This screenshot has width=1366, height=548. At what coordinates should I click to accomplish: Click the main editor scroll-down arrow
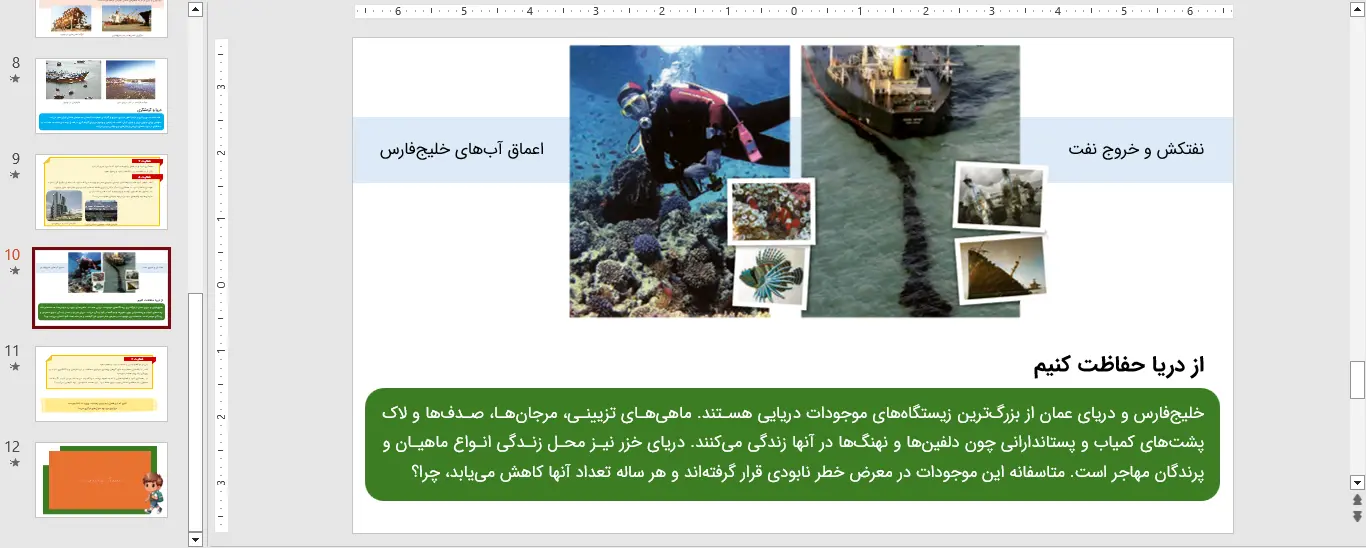(1357, 482)
